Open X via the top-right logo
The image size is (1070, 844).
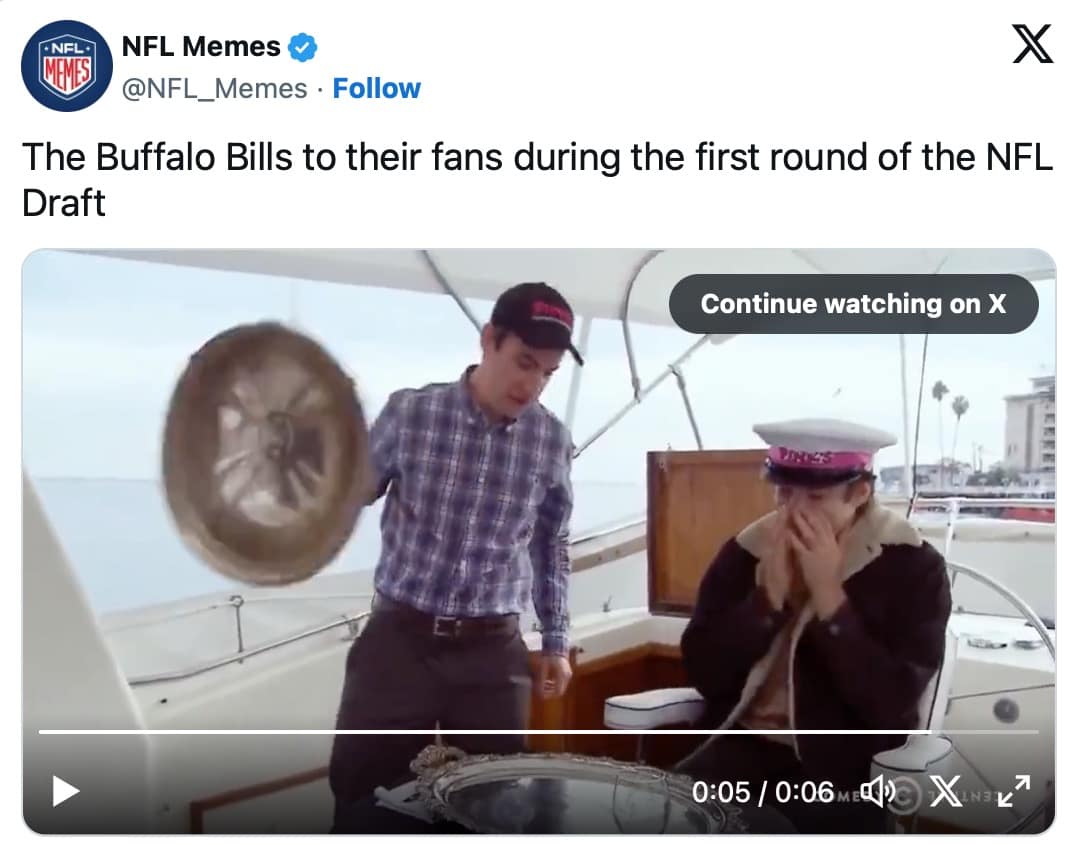point(1032,45)
